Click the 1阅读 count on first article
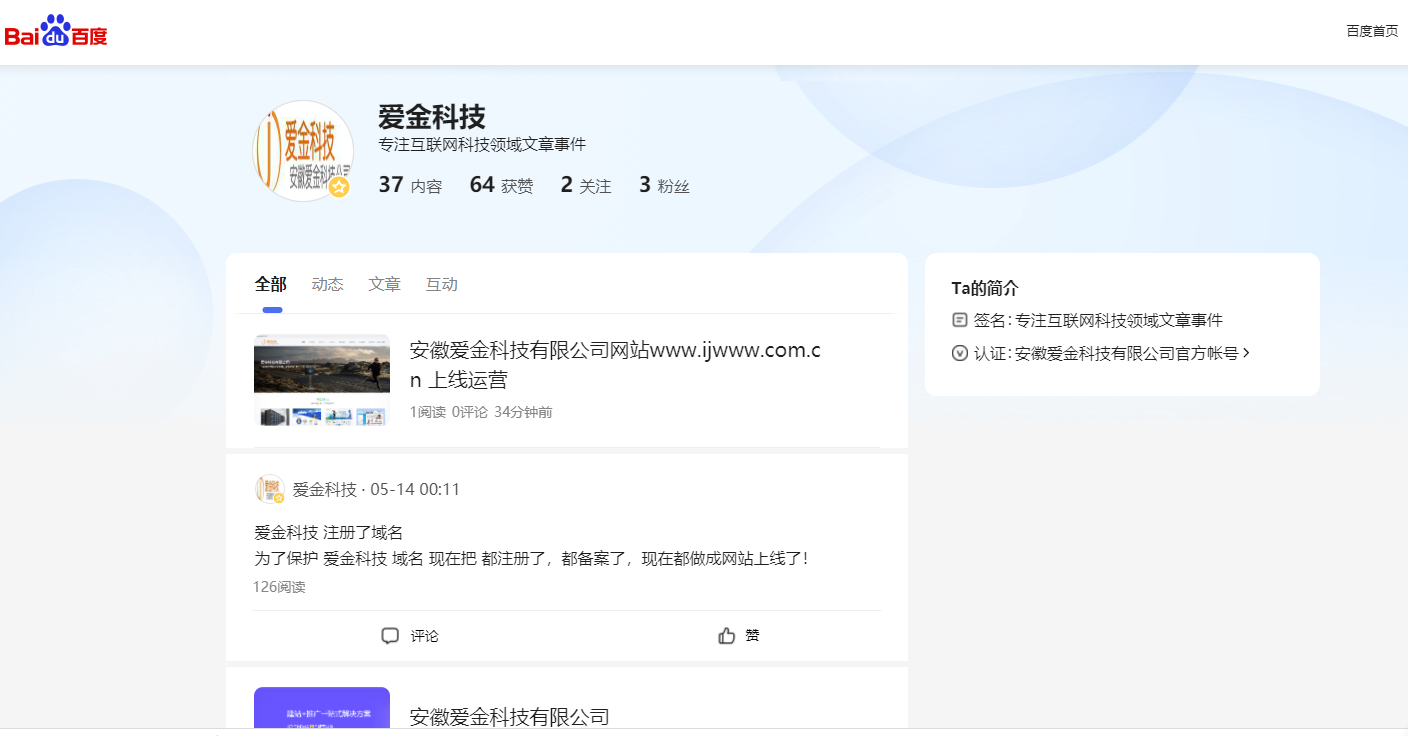Viewport: 1408px width, 736px height. (428, 412)
